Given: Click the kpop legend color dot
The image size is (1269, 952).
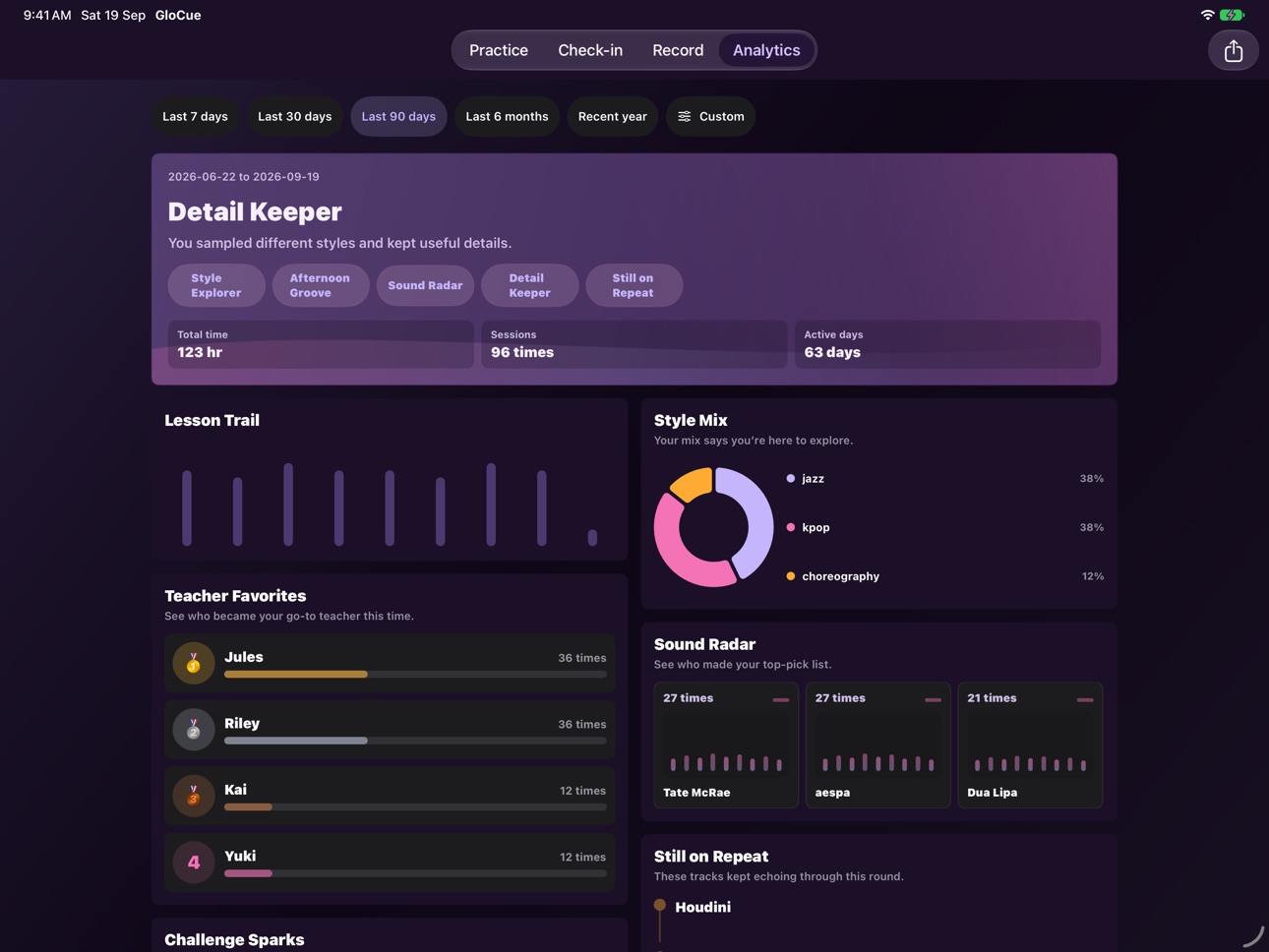Looking at the screenshot, I should [791, 527].
